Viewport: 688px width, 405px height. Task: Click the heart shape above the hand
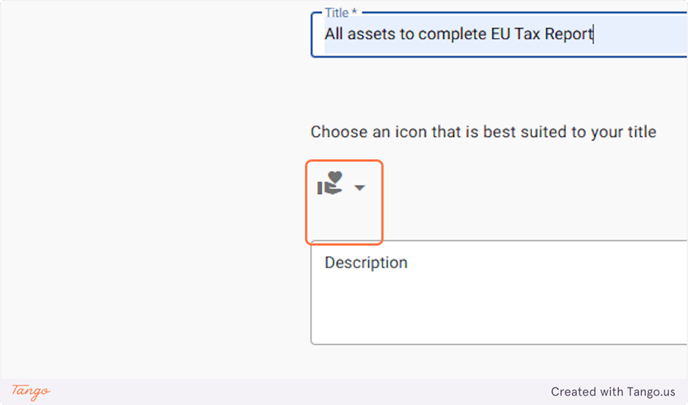[335, 177]
